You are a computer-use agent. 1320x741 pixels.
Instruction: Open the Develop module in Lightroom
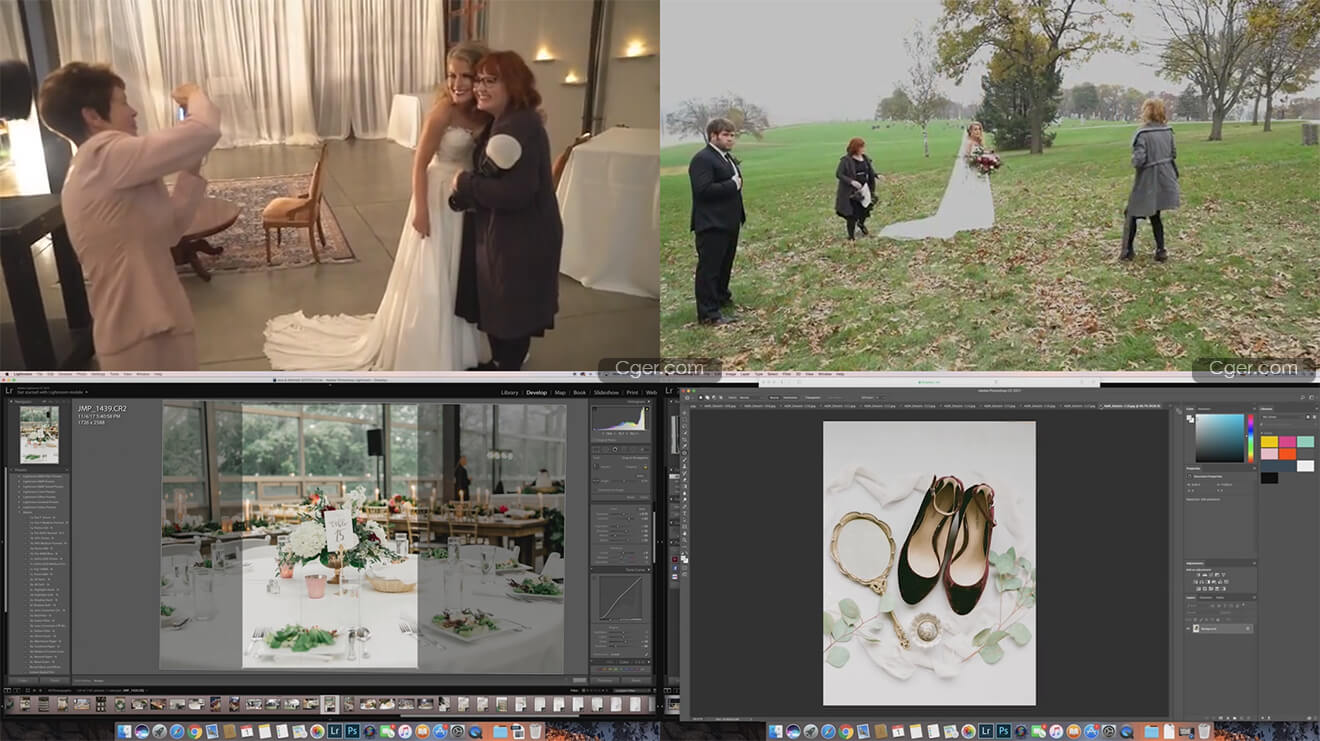(x=536, y=393)
